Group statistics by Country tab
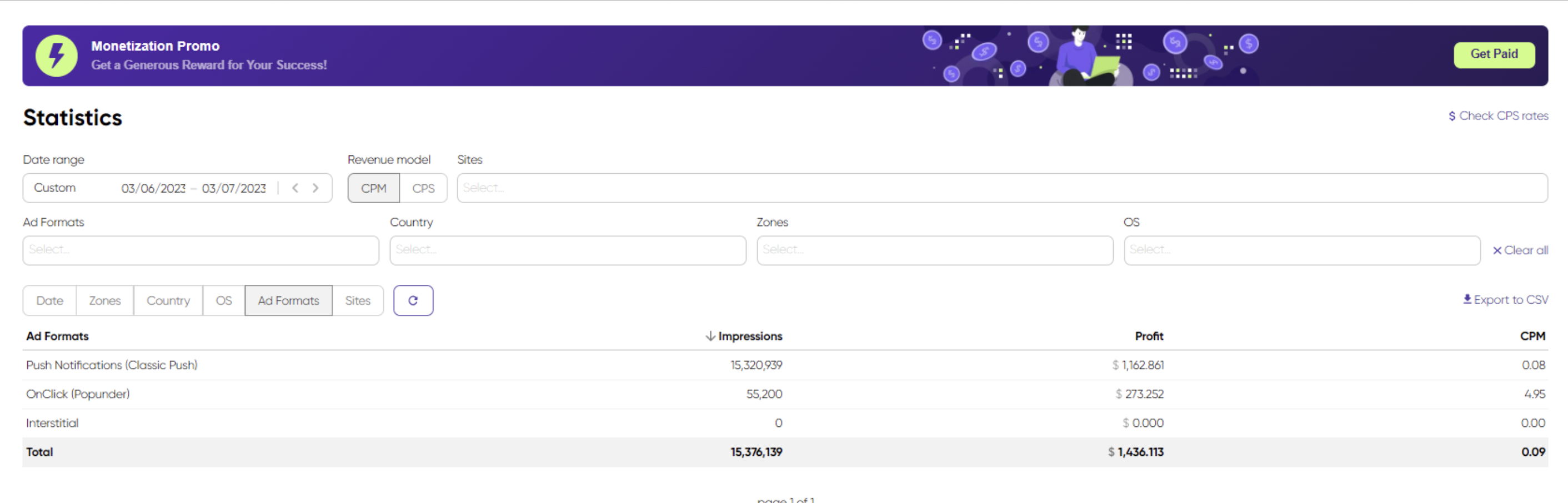 [168, 300]
